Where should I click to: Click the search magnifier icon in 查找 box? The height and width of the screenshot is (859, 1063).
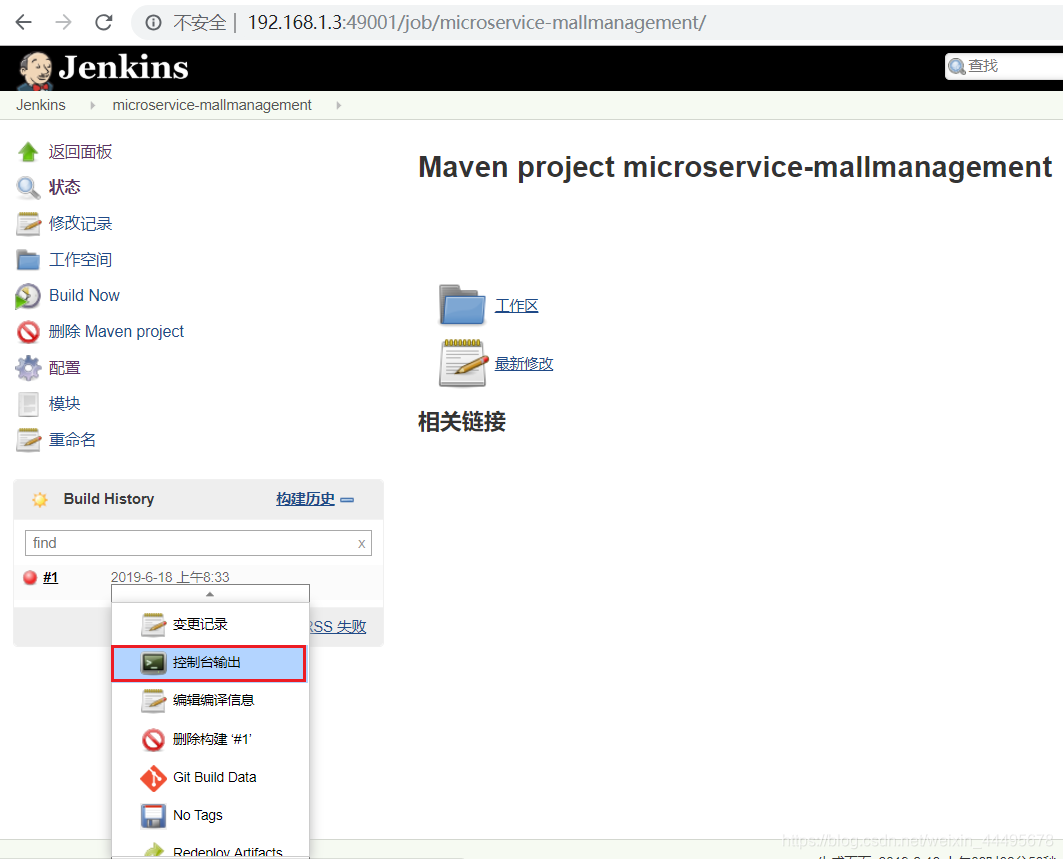coord(957,66)
